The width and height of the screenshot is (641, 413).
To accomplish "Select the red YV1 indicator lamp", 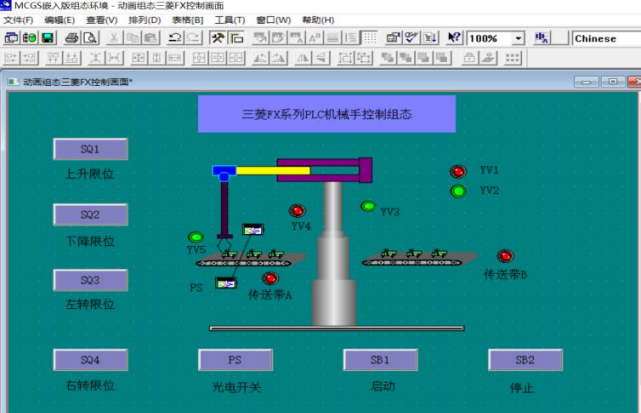I will (458, 171).
